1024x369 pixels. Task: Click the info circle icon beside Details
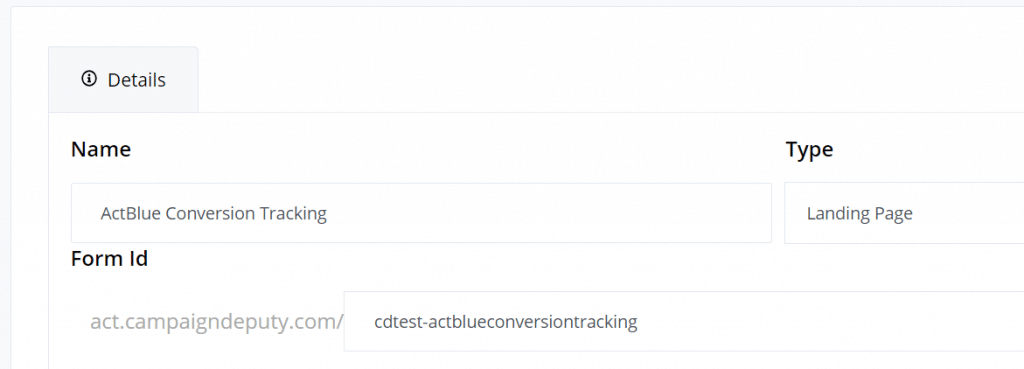(x=89, y=79)
